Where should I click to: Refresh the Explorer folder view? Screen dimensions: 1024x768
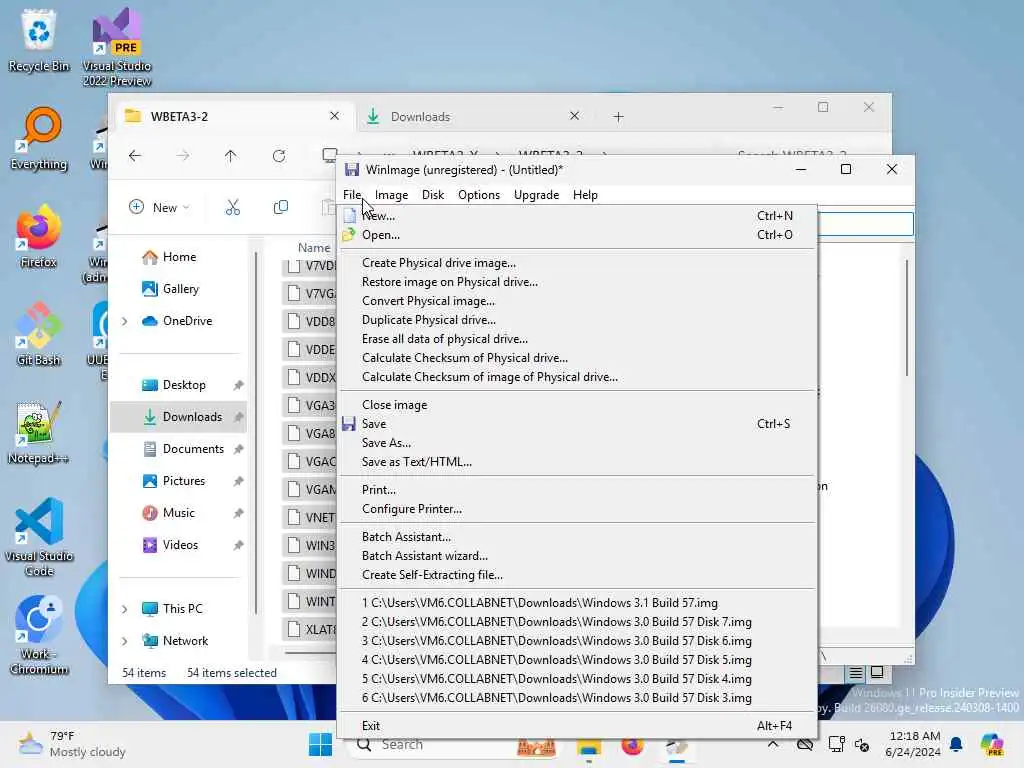[279, 155]
